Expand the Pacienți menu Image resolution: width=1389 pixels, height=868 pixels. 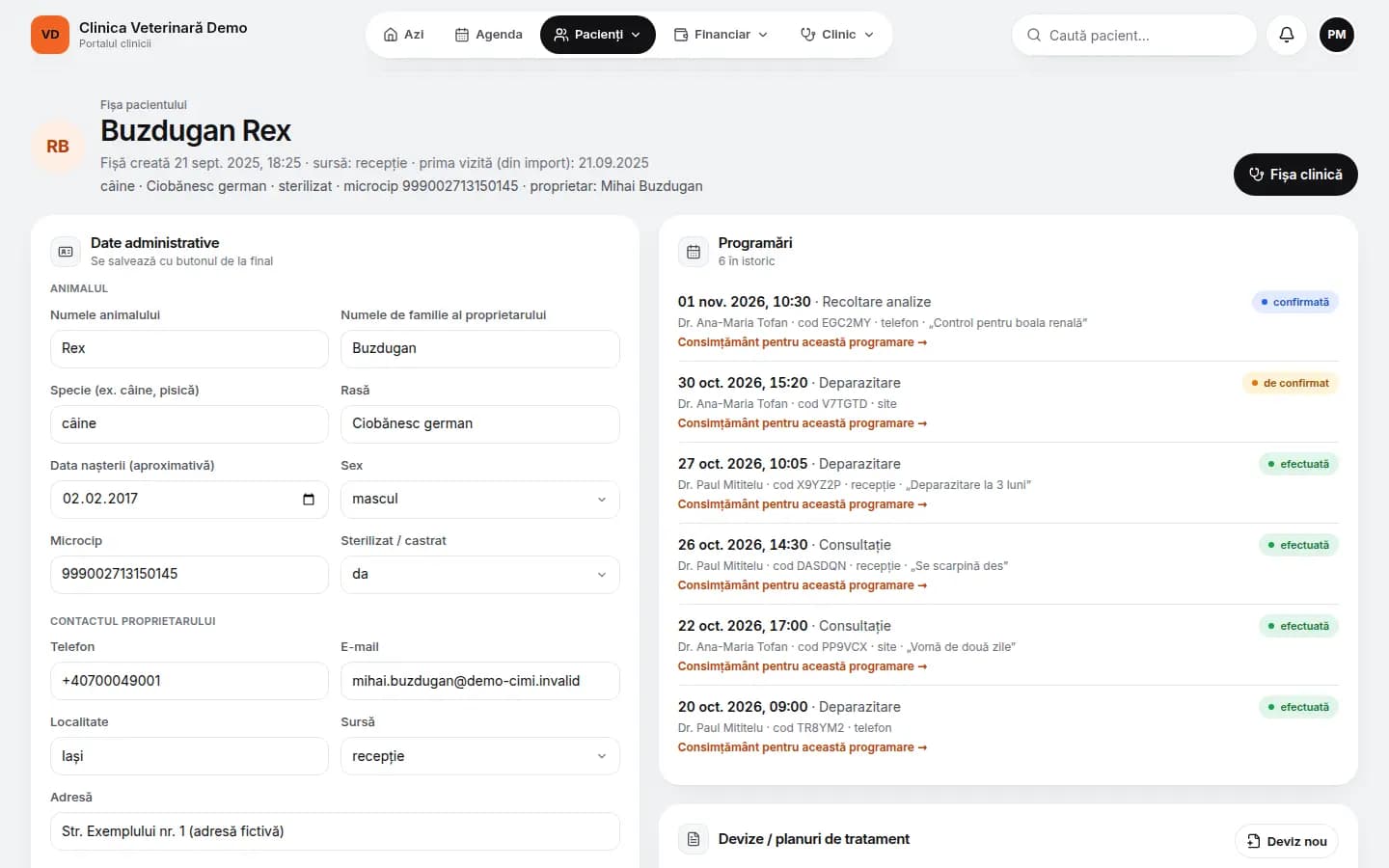coord(597,35)
